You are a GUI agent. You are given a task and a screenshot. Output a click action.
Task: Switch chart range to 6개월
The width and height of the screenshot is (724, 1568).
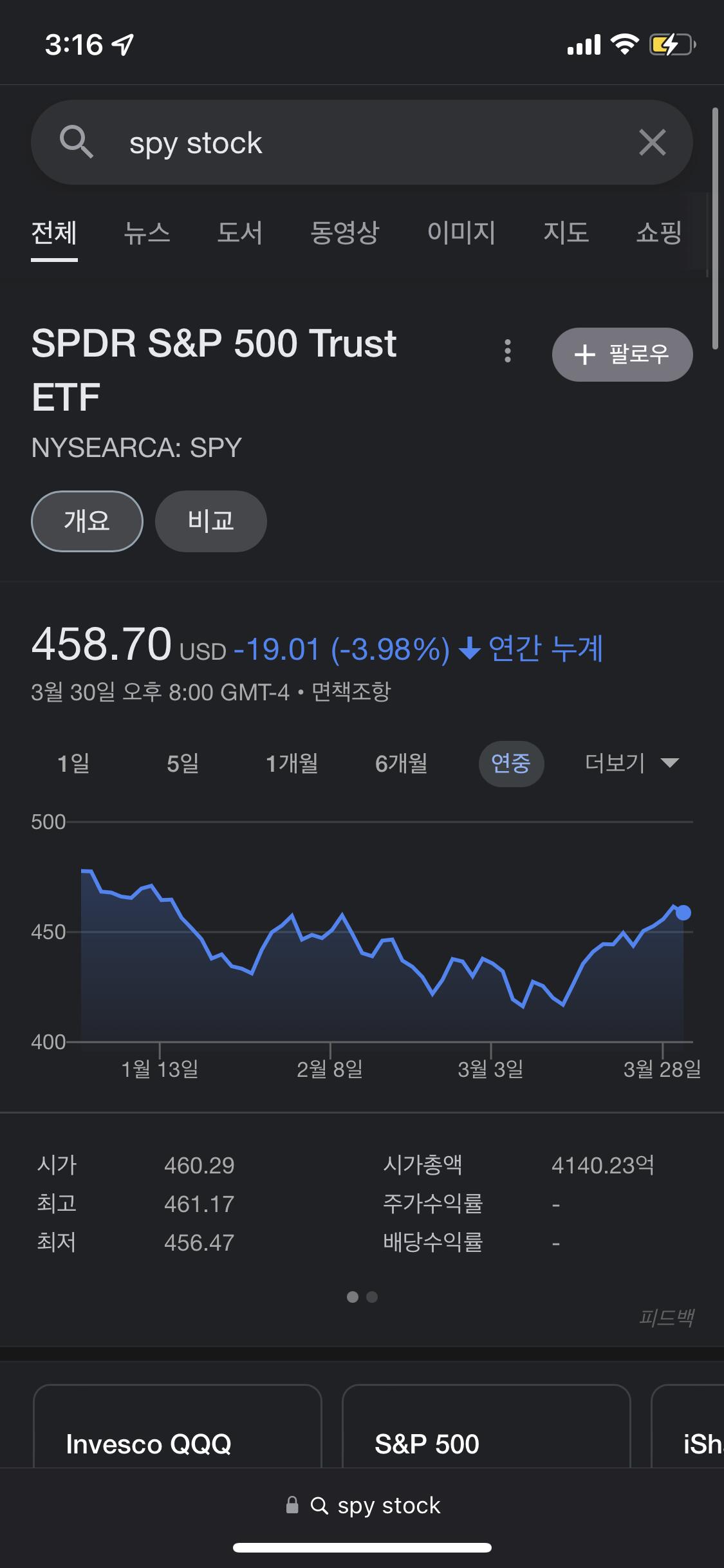401,763
